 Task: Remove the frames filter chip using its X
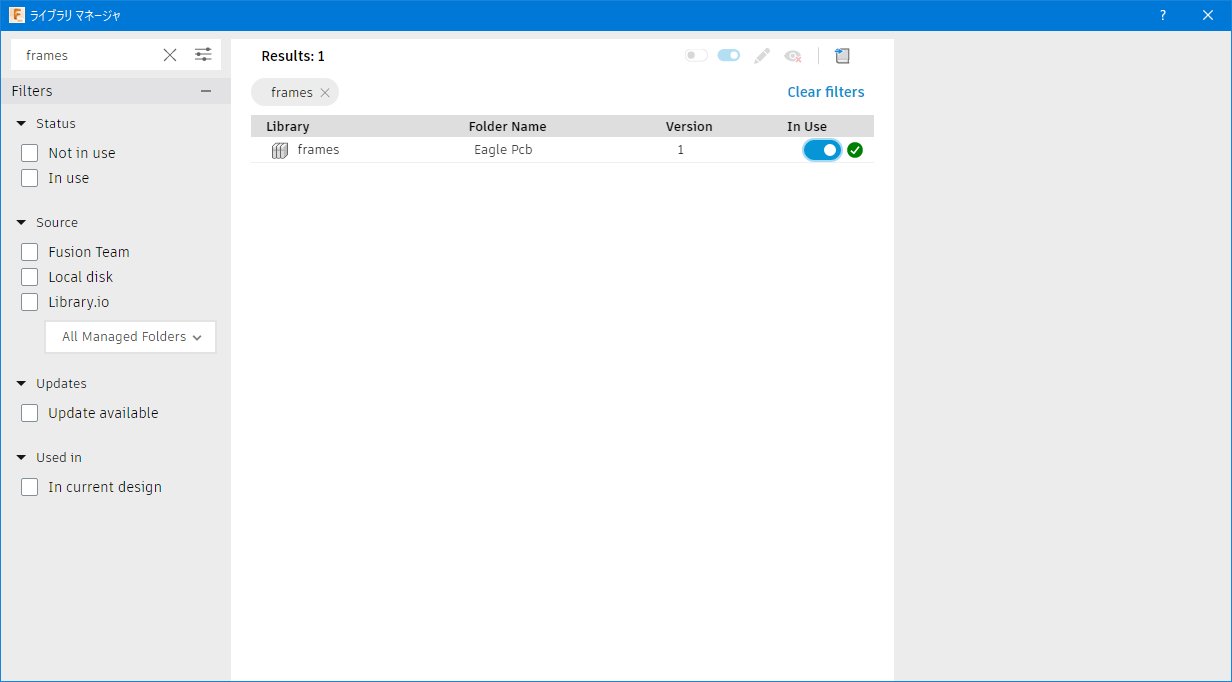coord(325,93)
